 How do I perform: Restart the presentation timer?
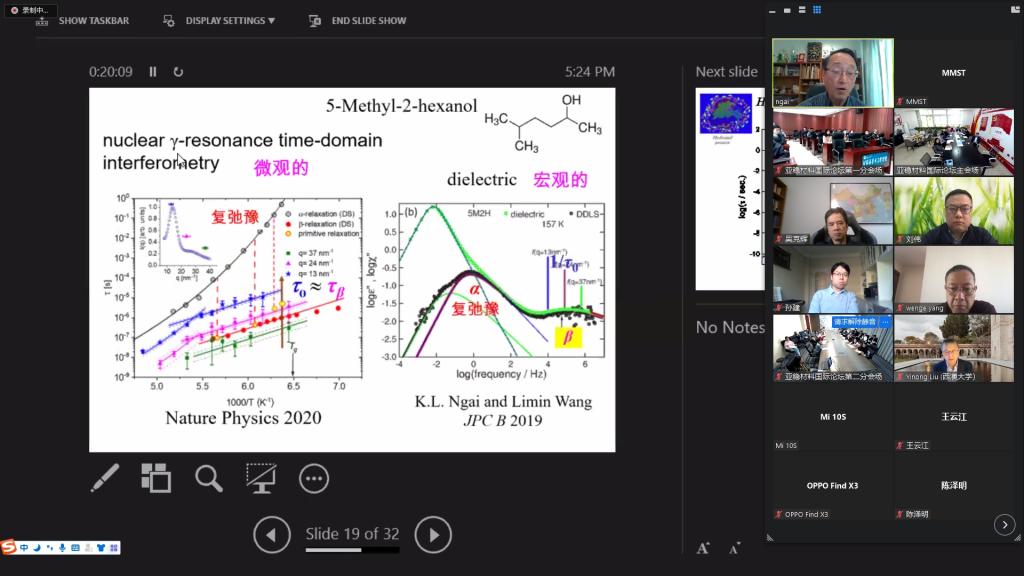(178, 72)
